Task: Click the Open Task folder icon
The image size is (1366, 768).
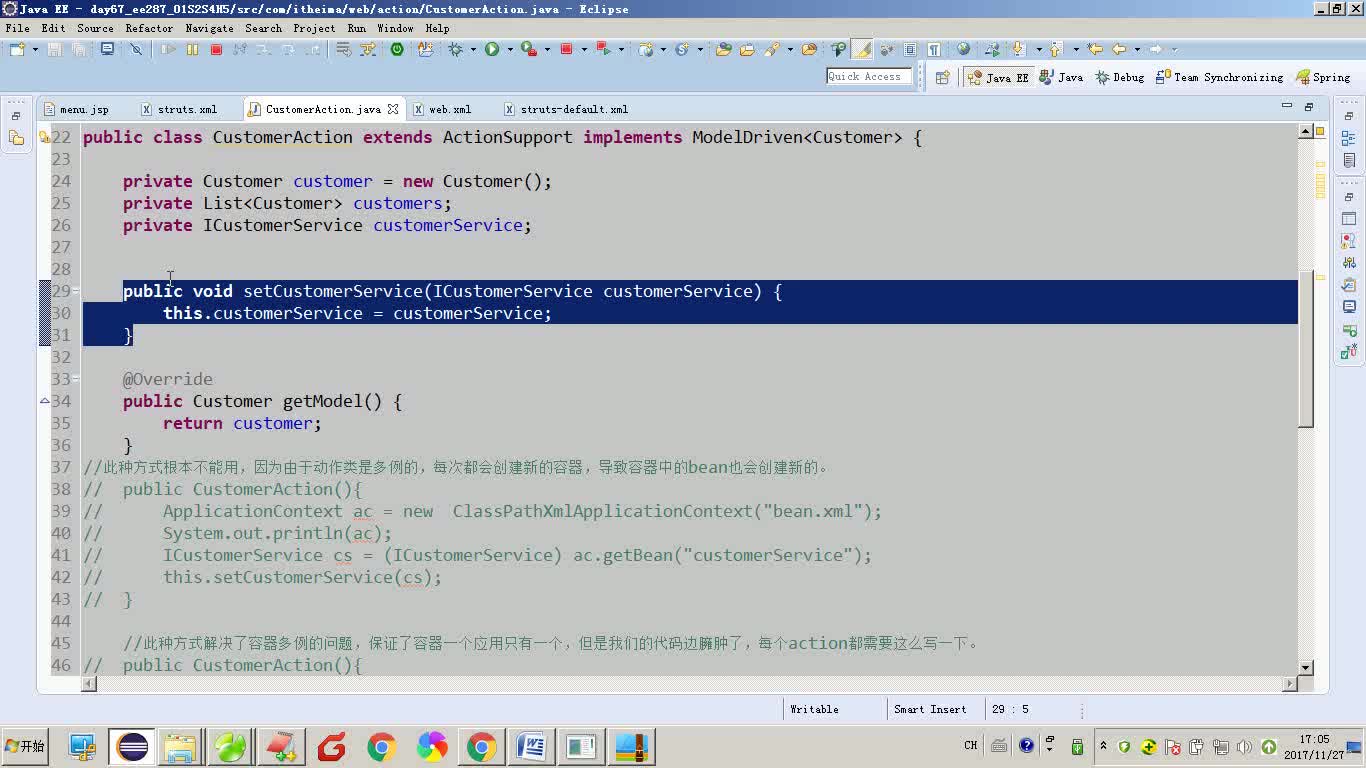Action: pyautogui.click(x=747, y=49)
